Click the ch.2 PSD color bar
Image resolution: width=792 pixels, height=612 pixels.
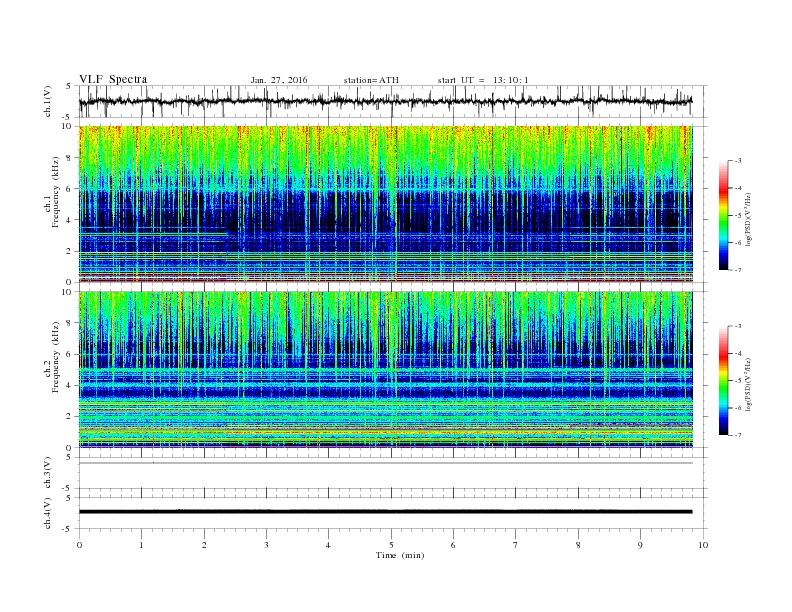click(x=723, y=381)
